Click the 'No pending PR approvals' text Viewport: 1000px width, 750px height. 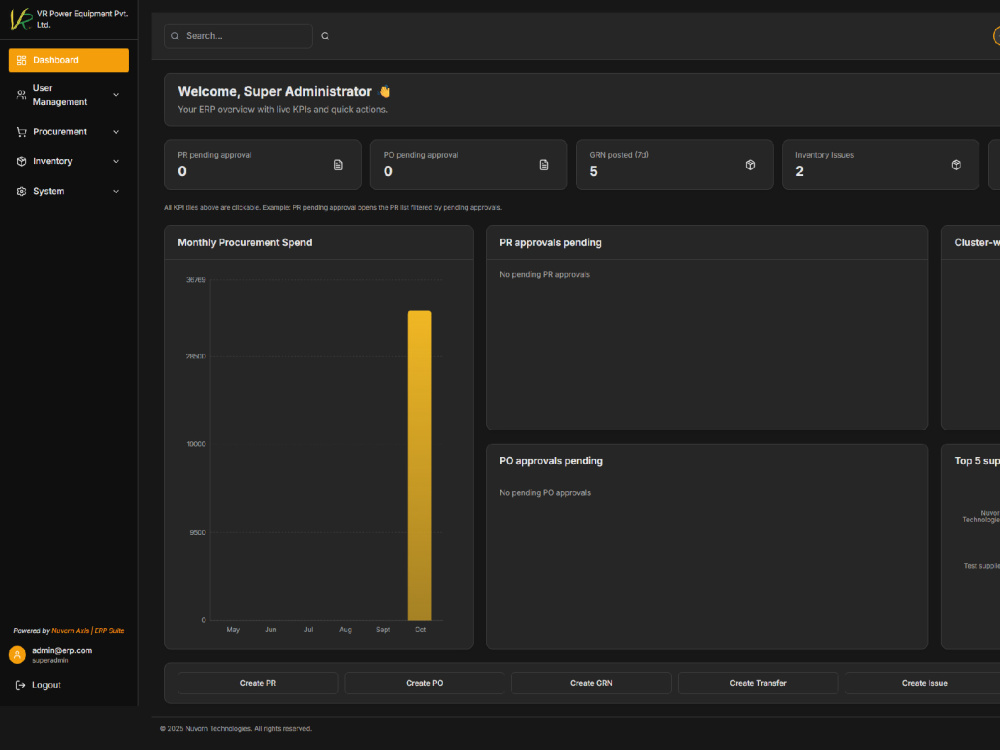pos(545,274)
